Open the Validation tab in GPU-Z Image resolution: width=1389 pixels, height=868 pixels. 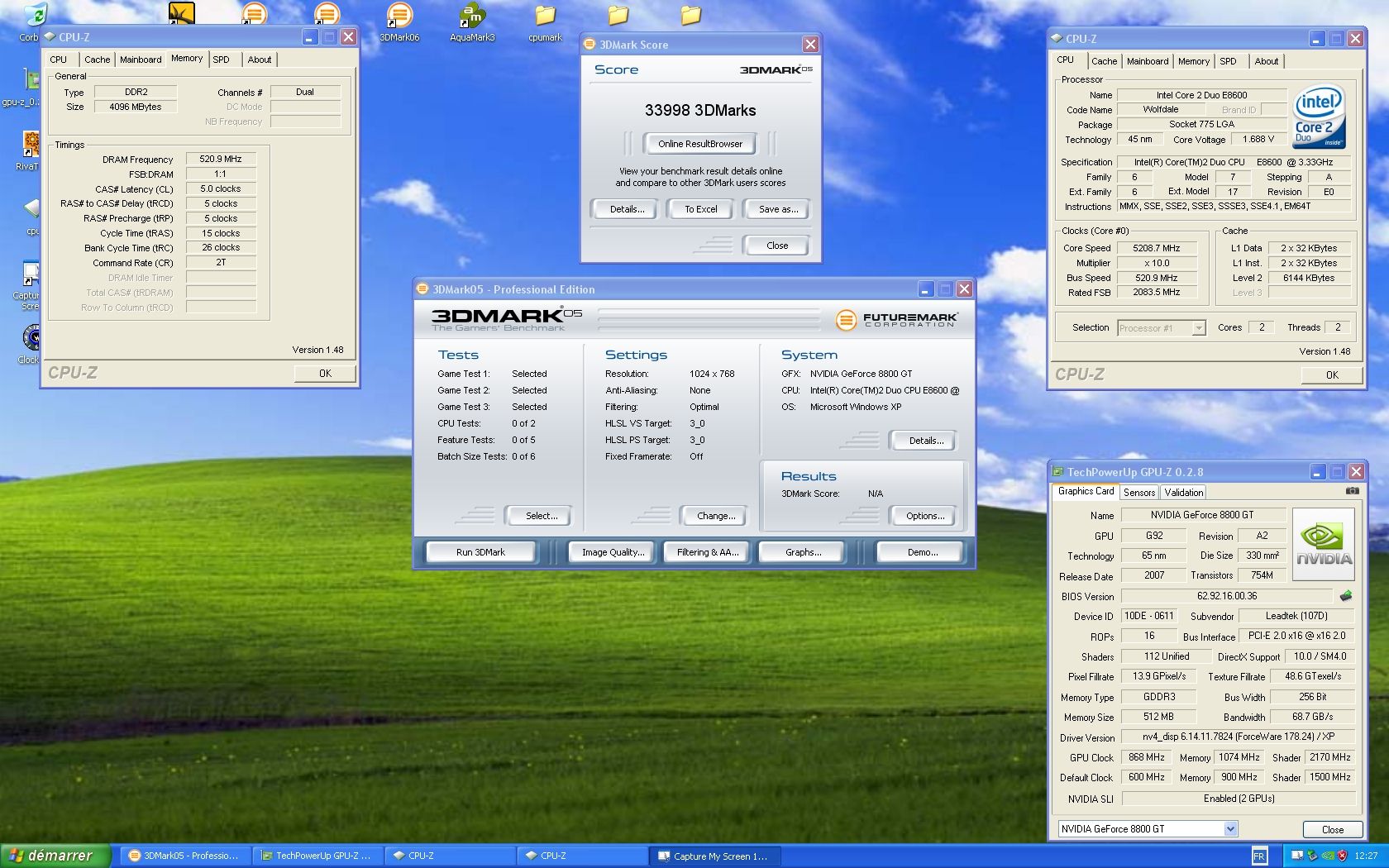pyautogui.click(x=1184, y=493)
